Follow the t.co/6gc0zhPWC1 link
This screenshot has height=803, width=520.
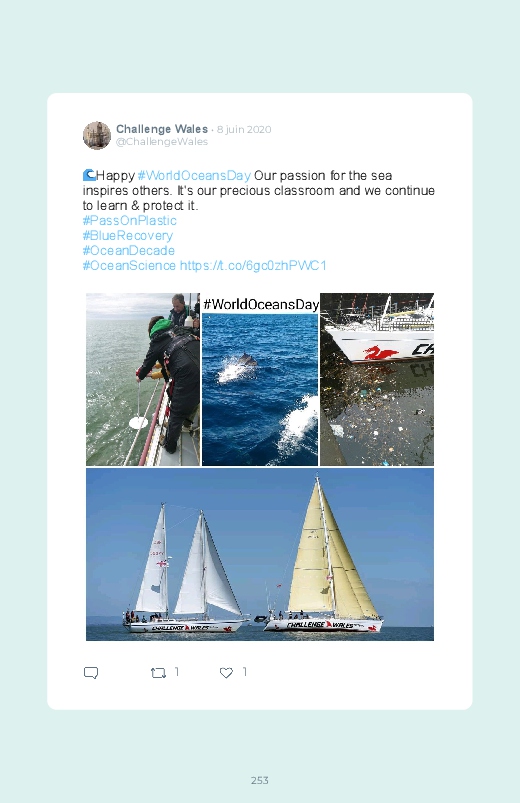(253, 265)
